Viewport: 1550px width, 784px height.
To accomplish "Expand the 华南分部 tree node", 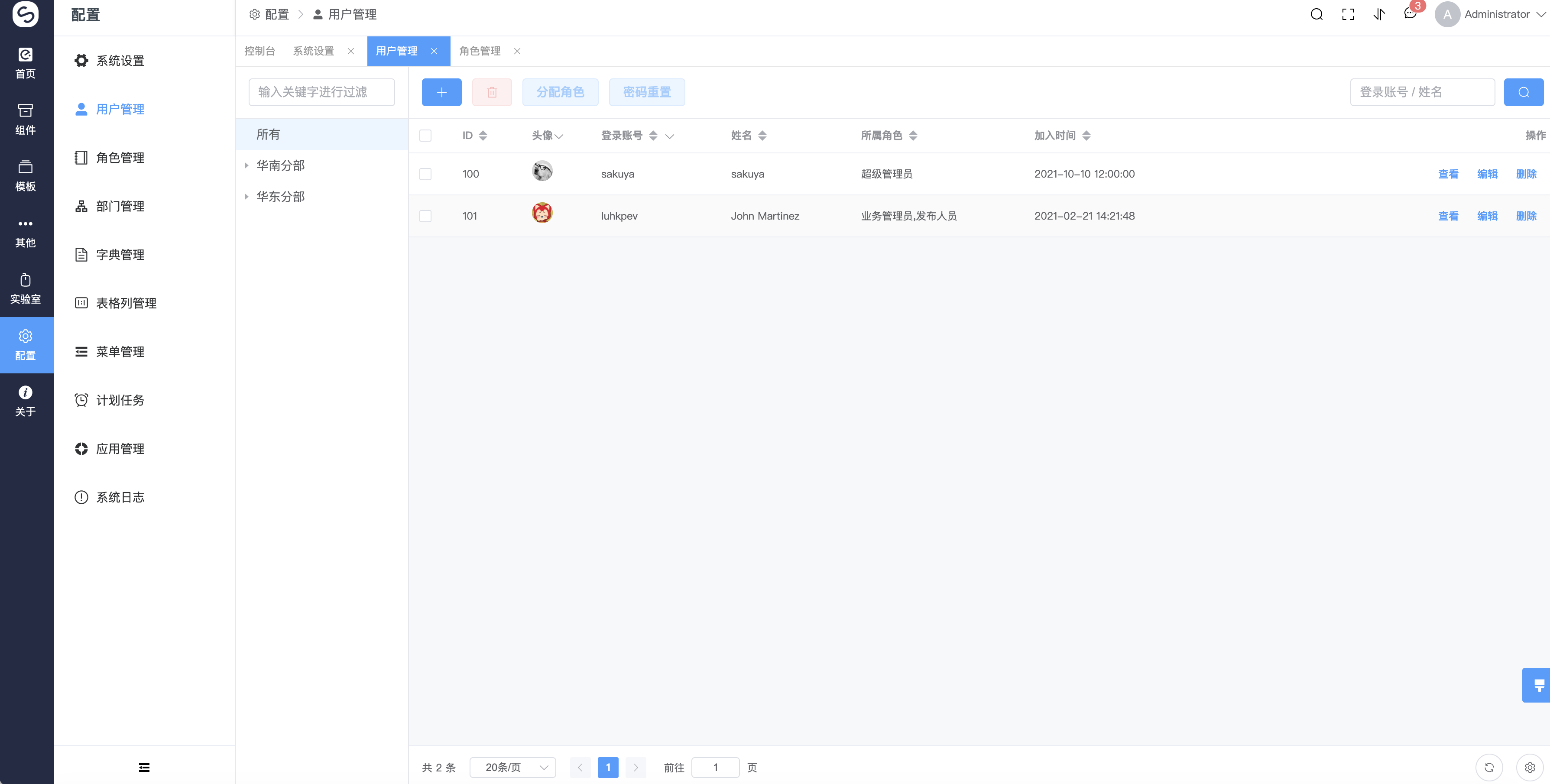I will [x=246, y=165].
